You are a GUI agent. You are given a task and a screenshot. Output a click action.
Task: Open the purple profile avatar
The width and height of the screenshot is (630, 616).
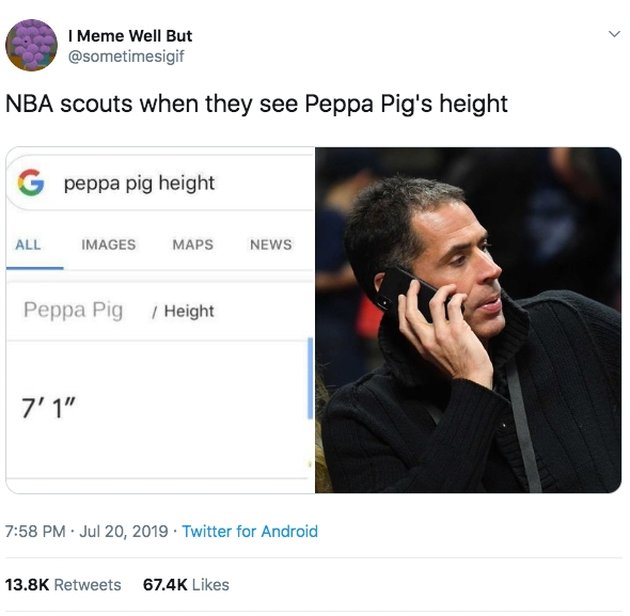tap(31, 45)
